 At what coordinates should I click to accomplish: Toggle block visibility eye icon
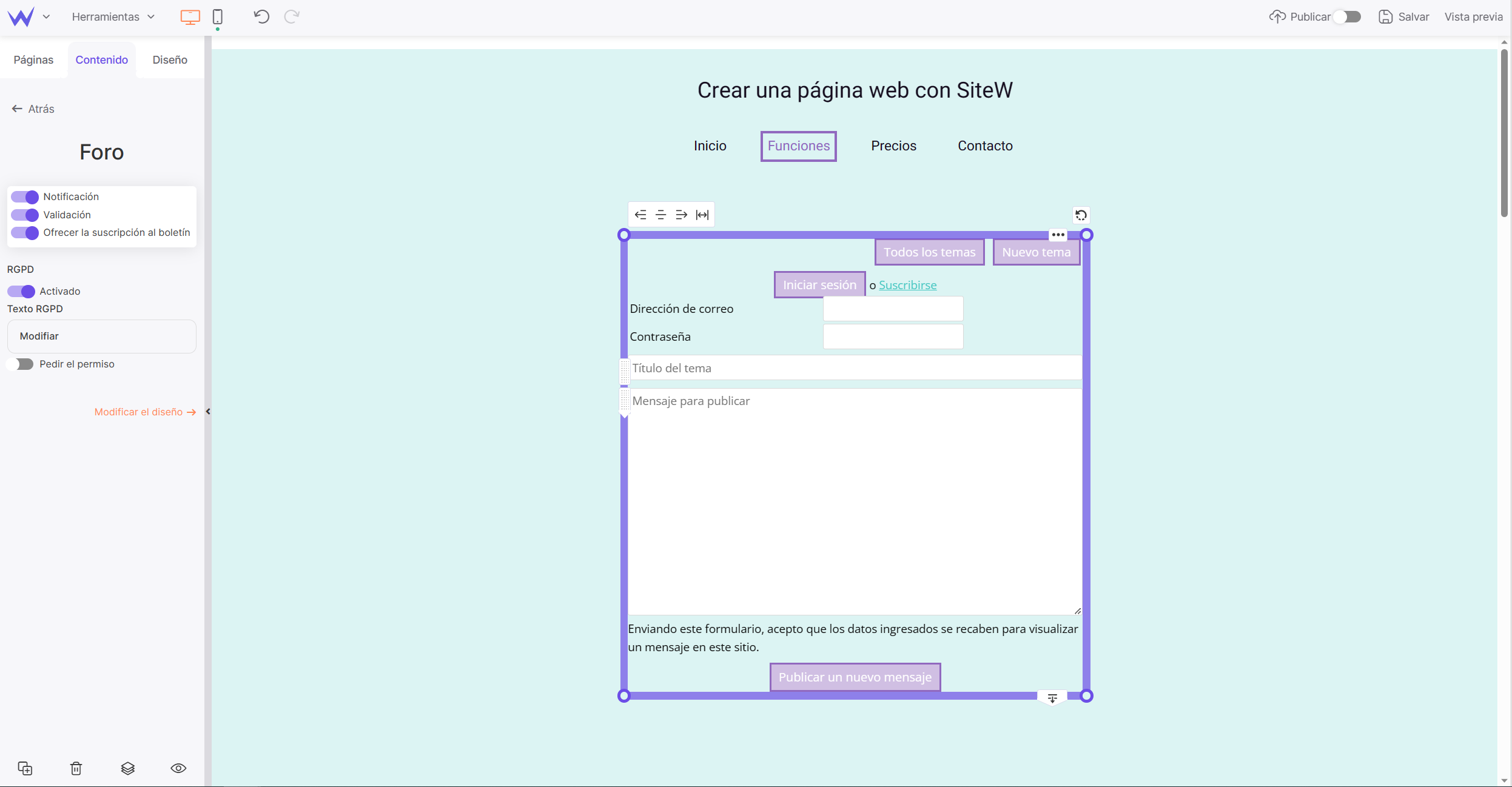coord(178,768)
